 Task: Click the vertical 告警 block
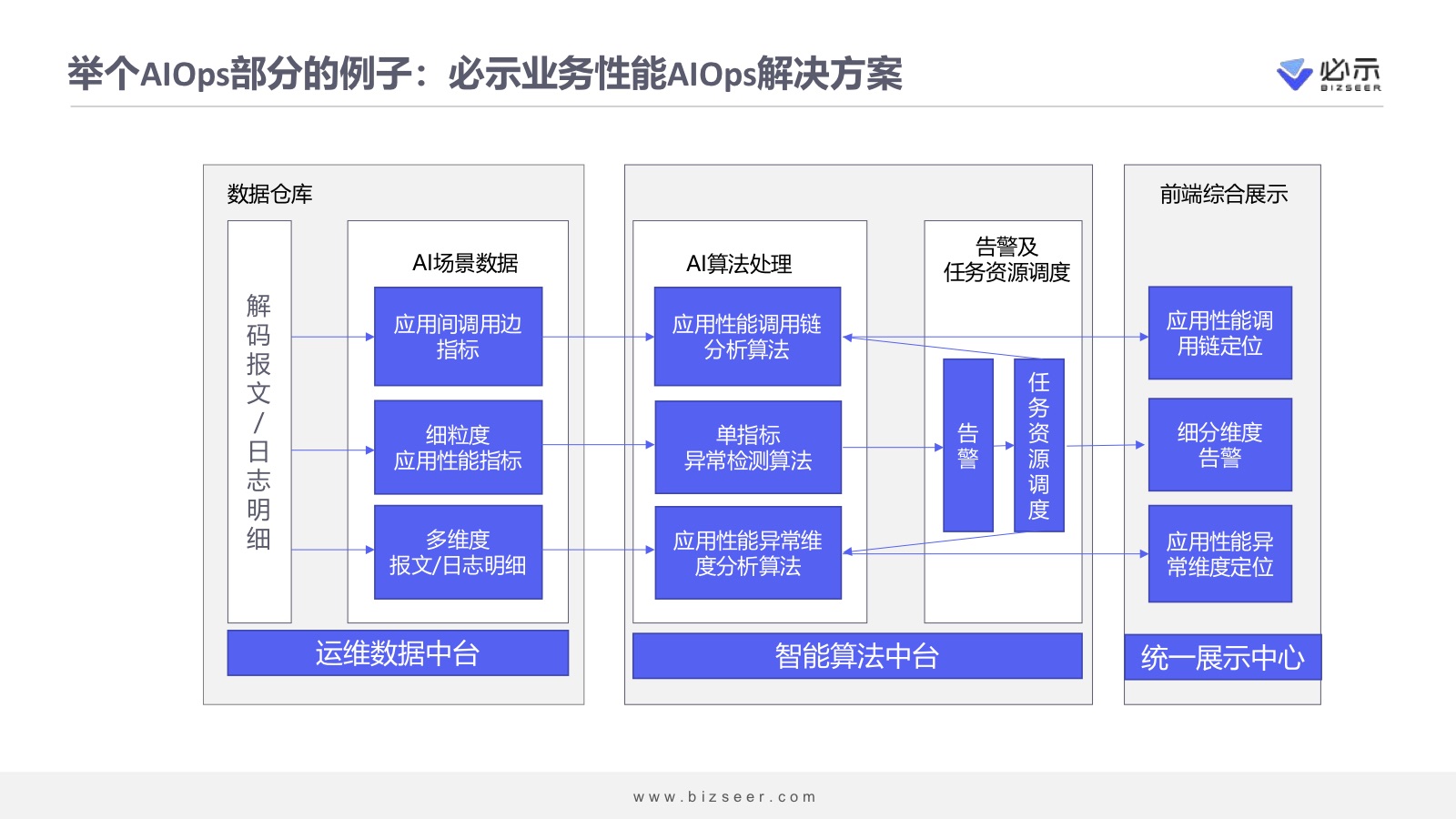pos(967,445)
